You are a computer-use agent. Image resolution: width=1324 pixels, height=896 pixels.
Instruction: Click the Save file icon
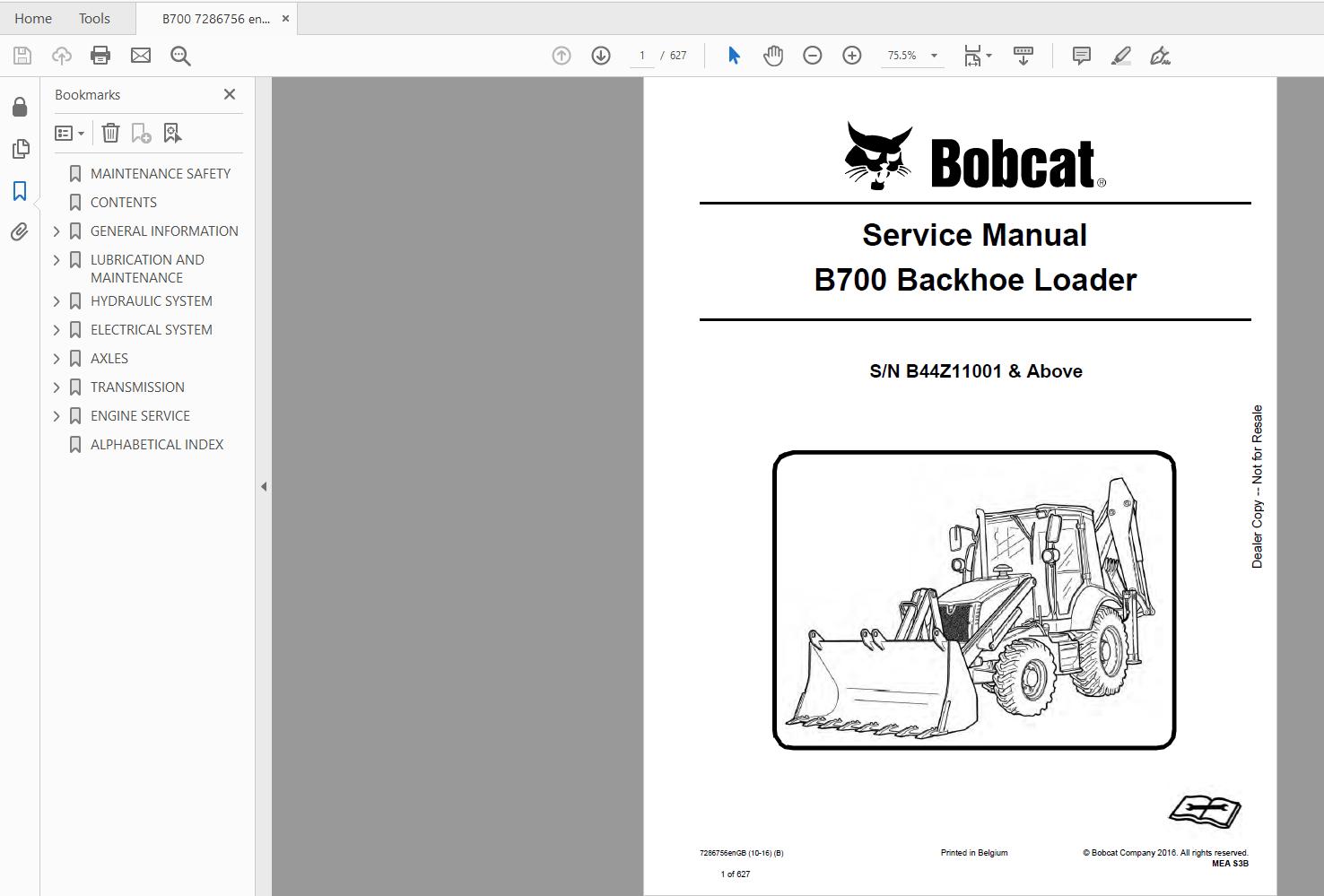coord(22,56)
